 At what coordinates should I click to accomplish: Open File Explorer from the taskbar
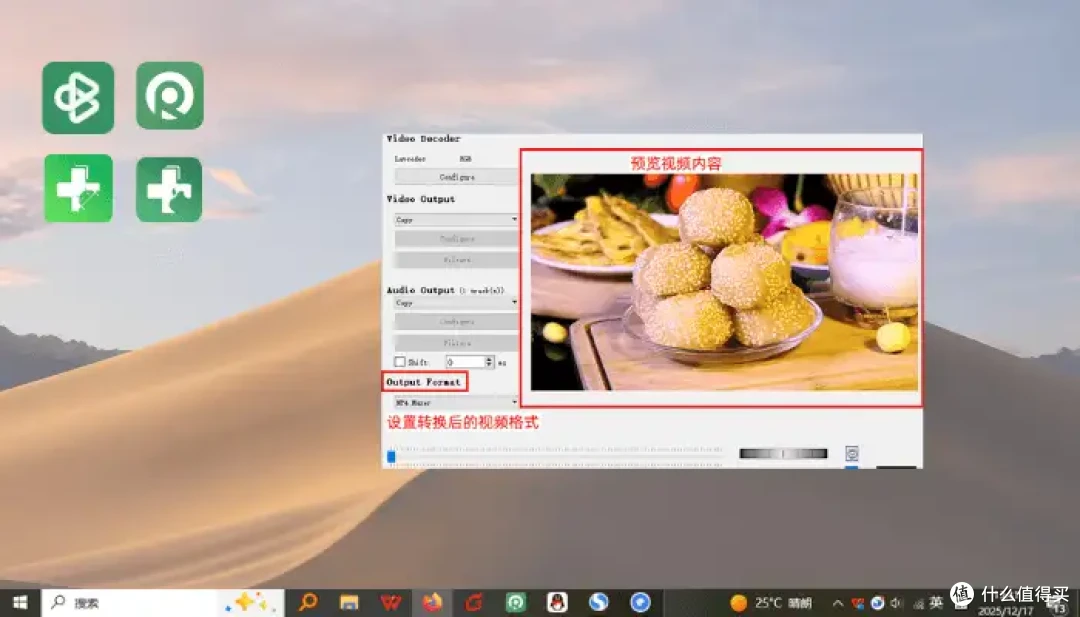click(349, 603)
